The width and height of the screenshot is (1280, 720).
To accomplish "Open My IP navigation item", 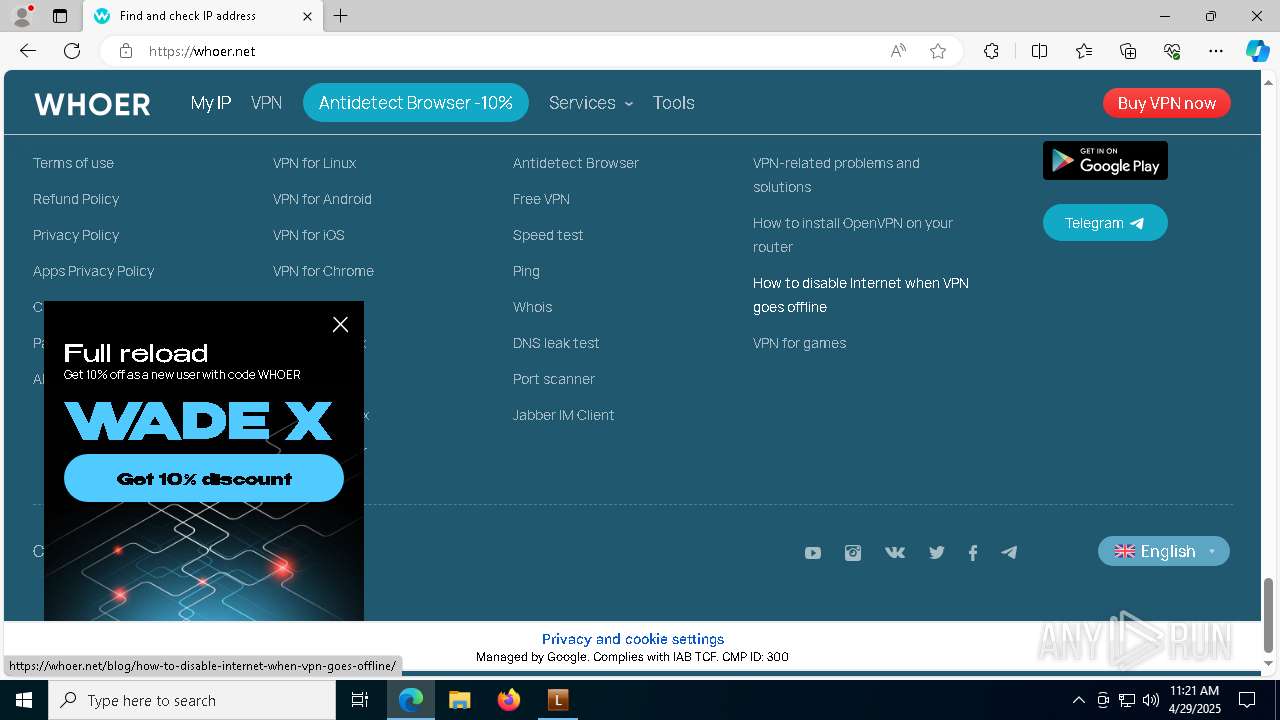I will click(x=211, y=103).
